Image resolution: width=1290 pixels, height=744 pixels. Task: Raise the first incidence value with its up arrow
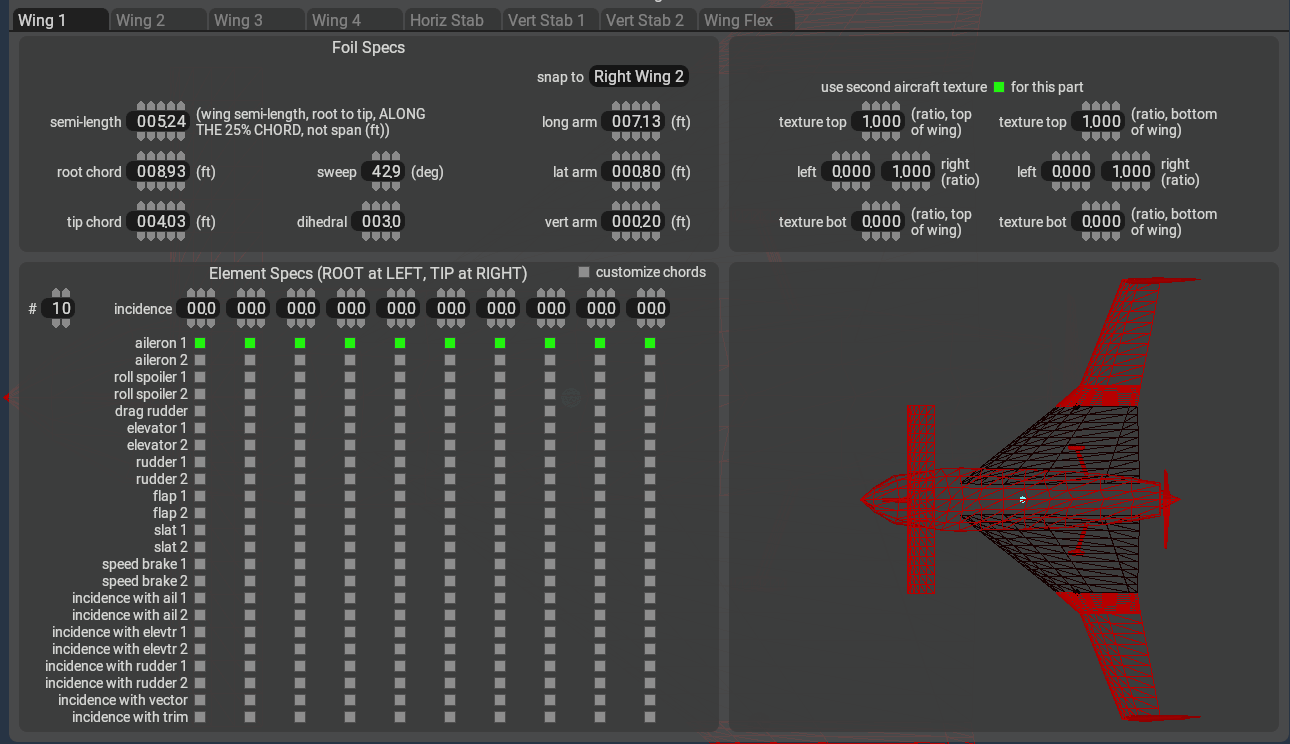point(199,292)
